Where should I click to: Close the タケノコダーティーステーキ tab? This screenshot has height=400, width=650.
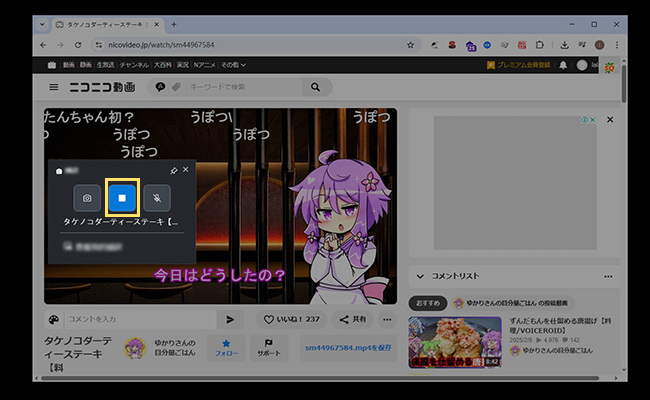[157, 24]
